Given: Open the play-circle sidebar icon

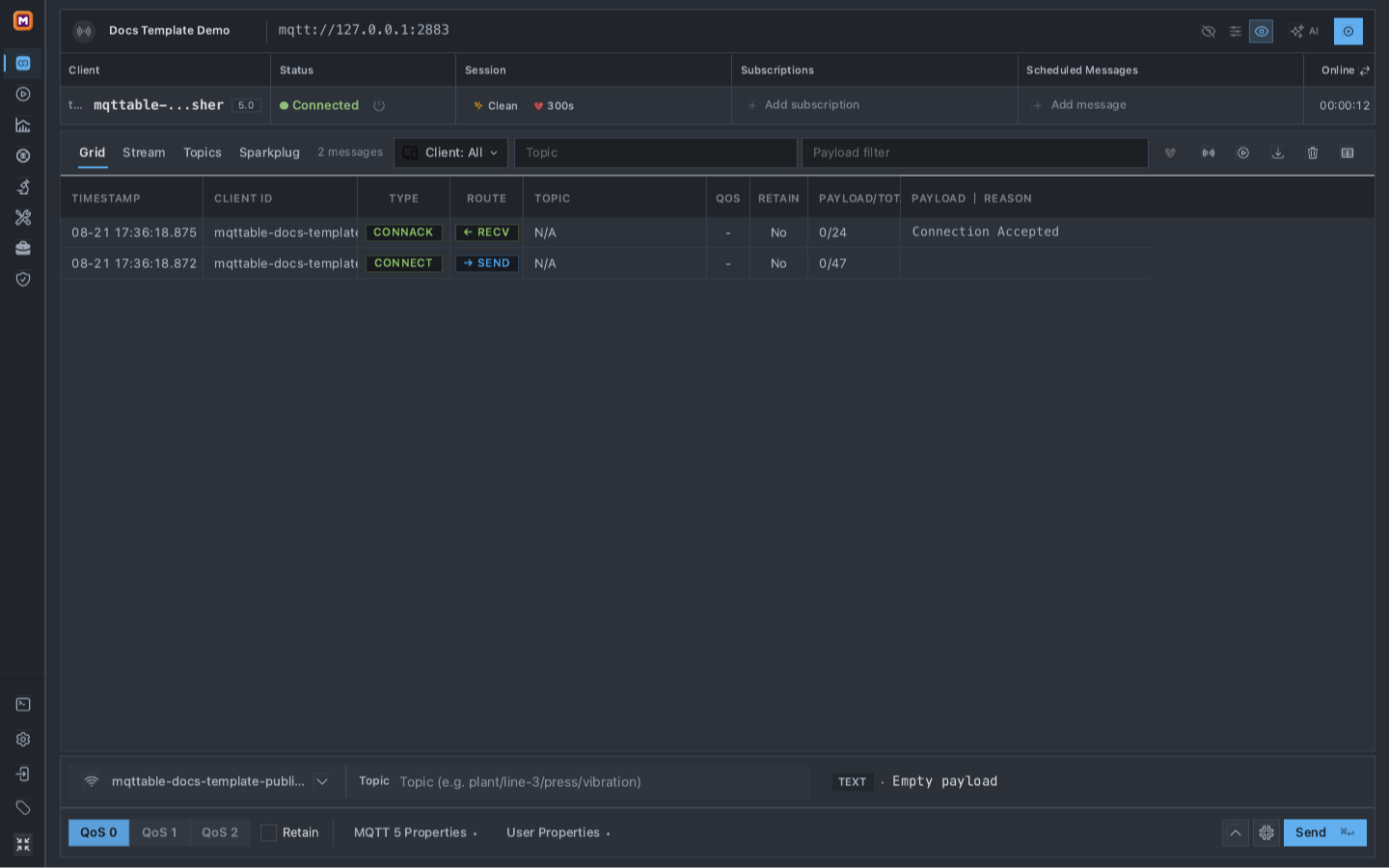Looking at the screenshot, I should [23, 95].
